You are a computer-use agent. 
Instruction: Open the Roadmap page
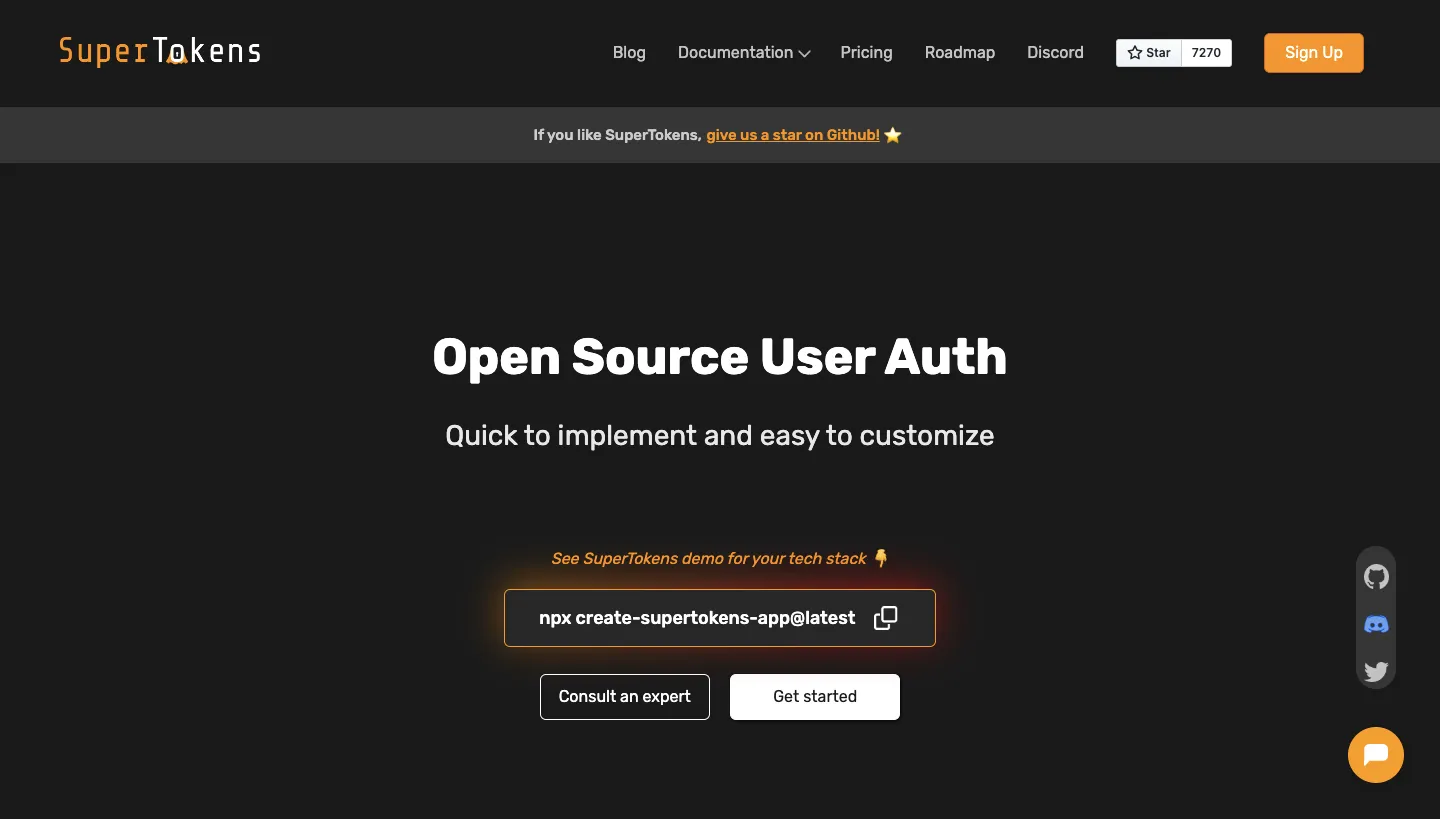[959, 52]
